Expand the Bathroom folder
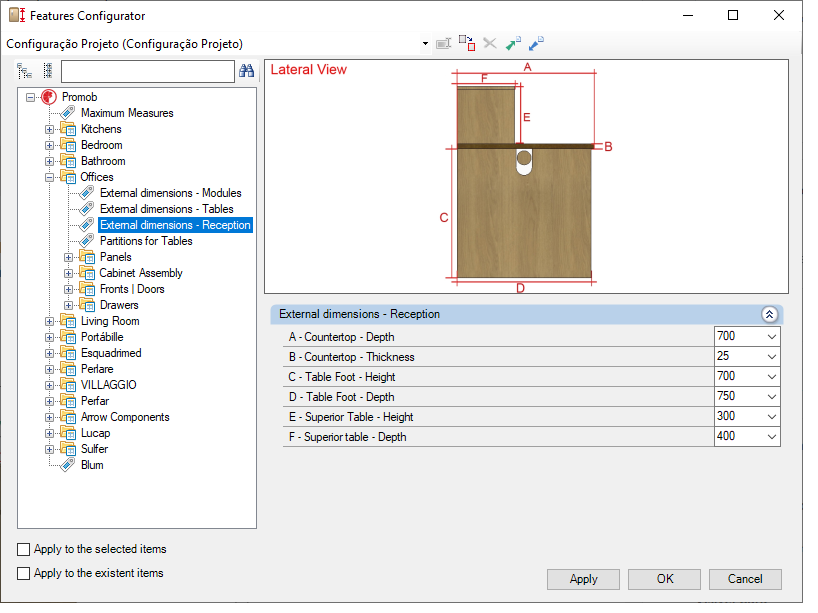 [x=50, y=162]
